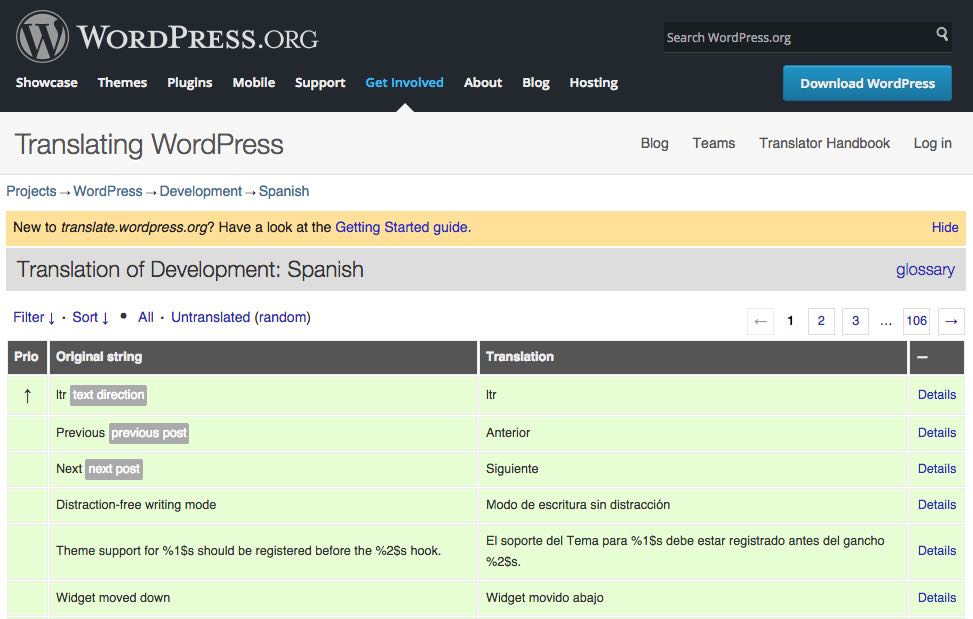Show Untranslated strings
Screen dimensions: 973x619
210,317
